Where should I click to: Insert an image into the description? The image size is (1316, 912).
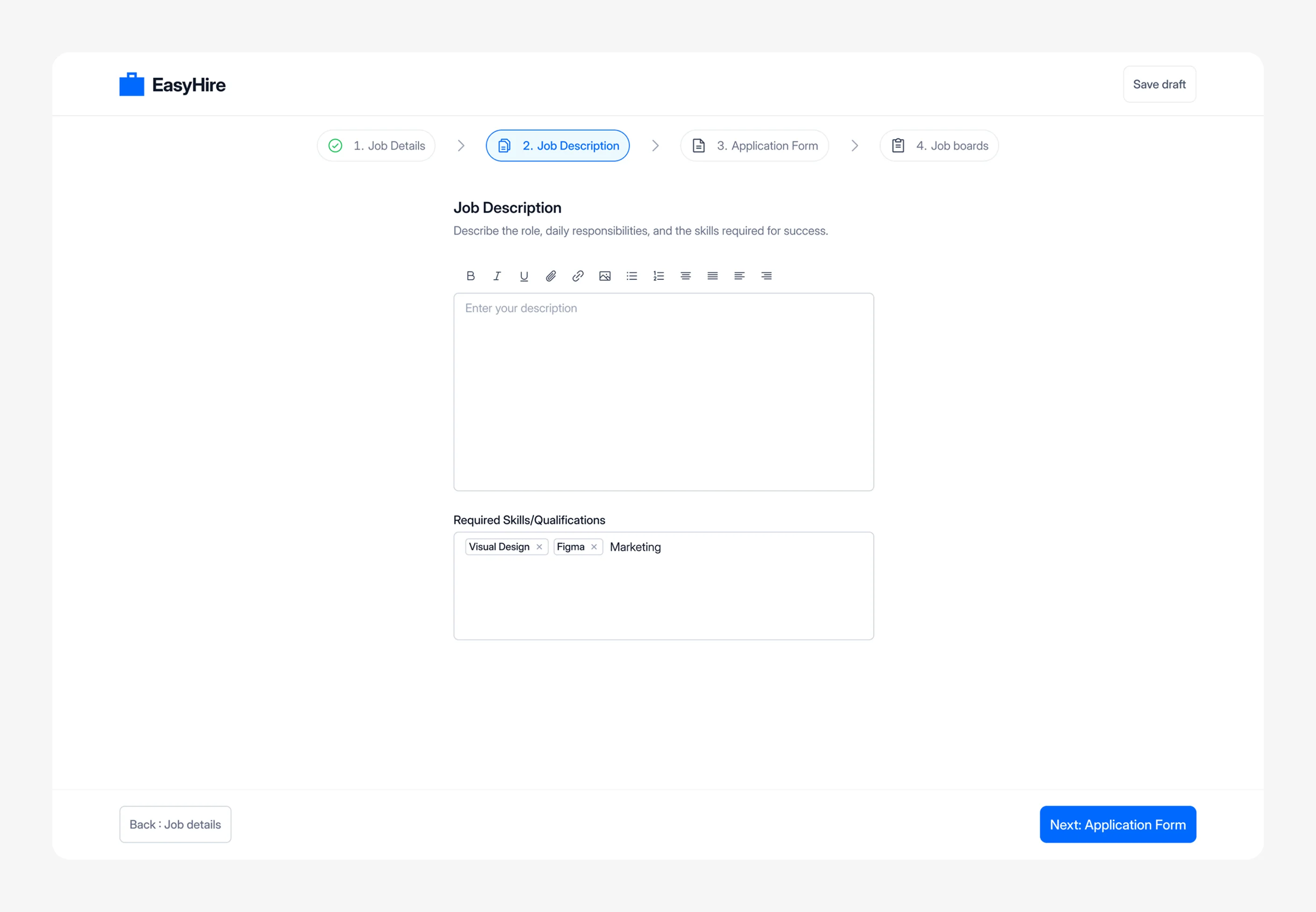click(x=605, y=276)
